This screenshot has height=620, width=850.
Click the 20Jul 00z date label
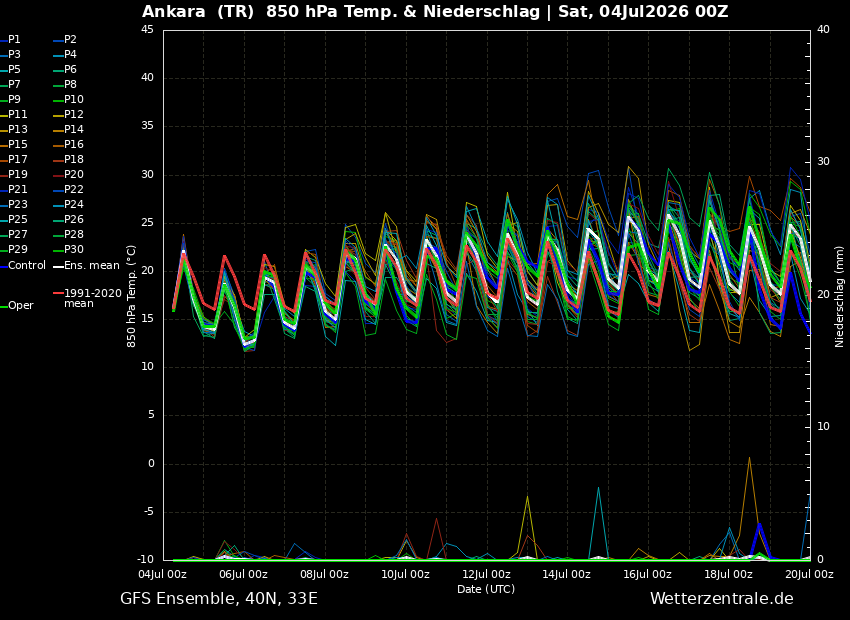coord(809,574)
